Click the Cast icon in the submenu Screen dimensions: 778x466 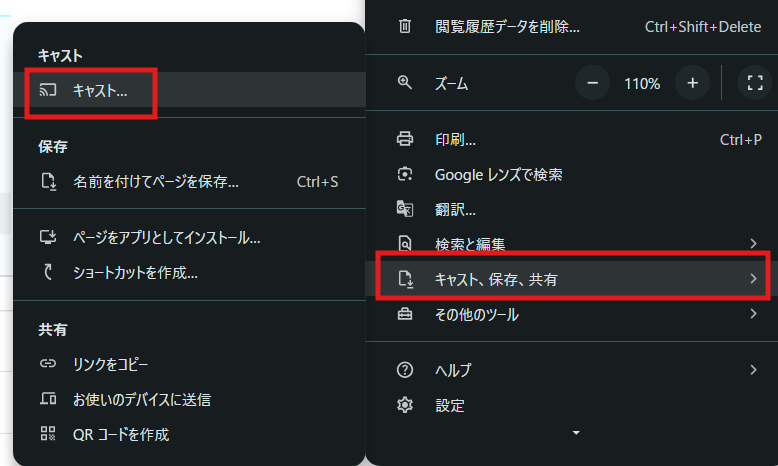pyautogui.click(x=48, y=90)
